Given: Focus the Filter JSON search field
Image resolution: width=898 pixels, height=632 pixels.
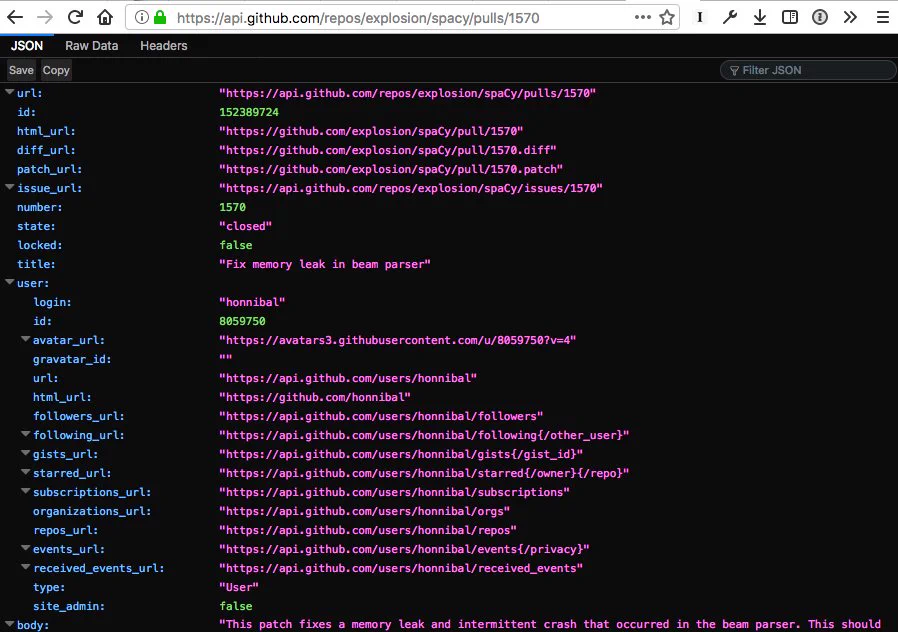Looking at the screenshot, I should click(808, 70).
